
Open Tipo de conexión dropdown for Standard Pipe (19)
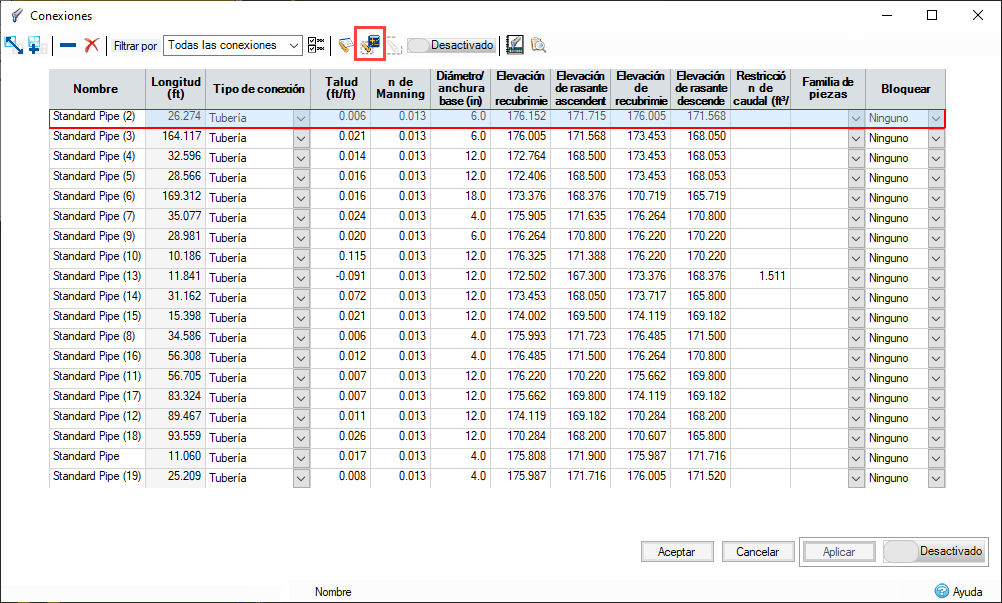[x=301, y=478]
